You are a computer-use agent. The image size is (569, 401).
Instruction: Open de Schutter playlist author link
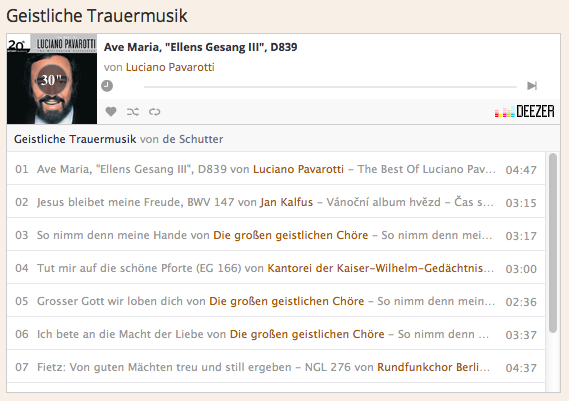tap(193, 139)
